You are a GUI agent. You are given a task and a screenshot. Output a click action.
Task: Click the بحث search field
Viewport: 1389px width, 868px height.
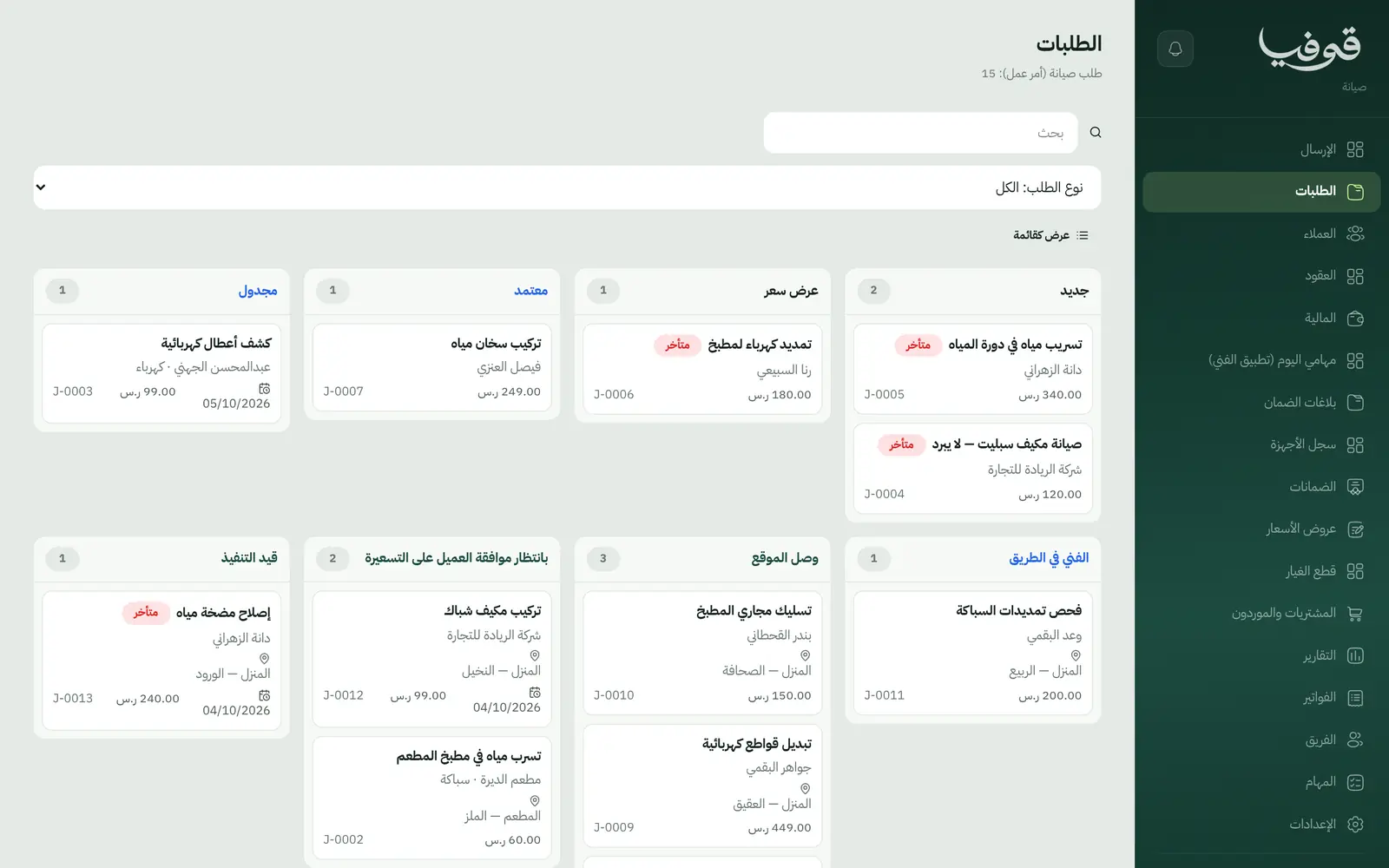click(920, 133)
